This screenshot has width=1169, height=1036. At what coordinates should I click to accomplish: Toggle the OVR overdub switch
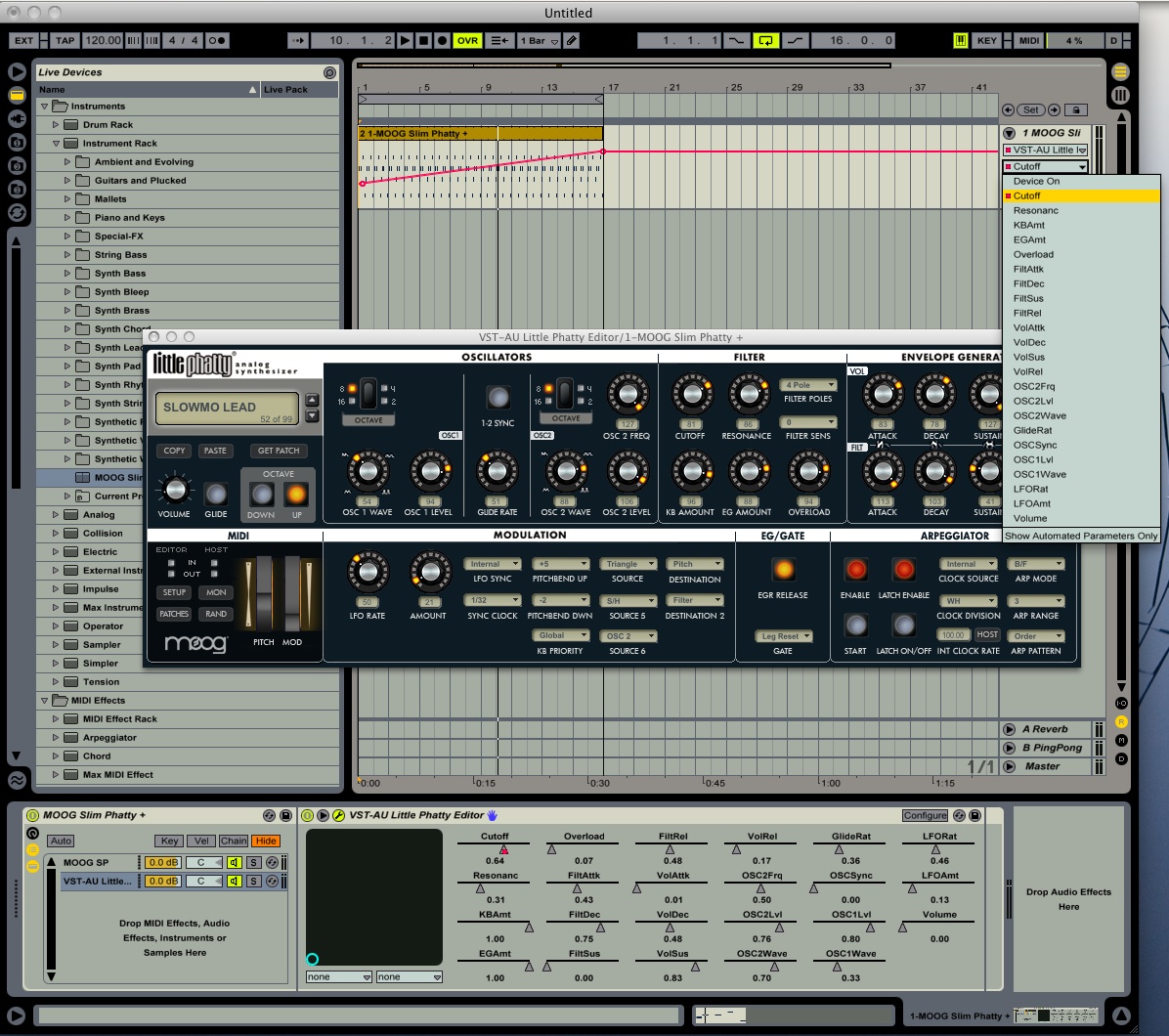(x=467, y=41)
